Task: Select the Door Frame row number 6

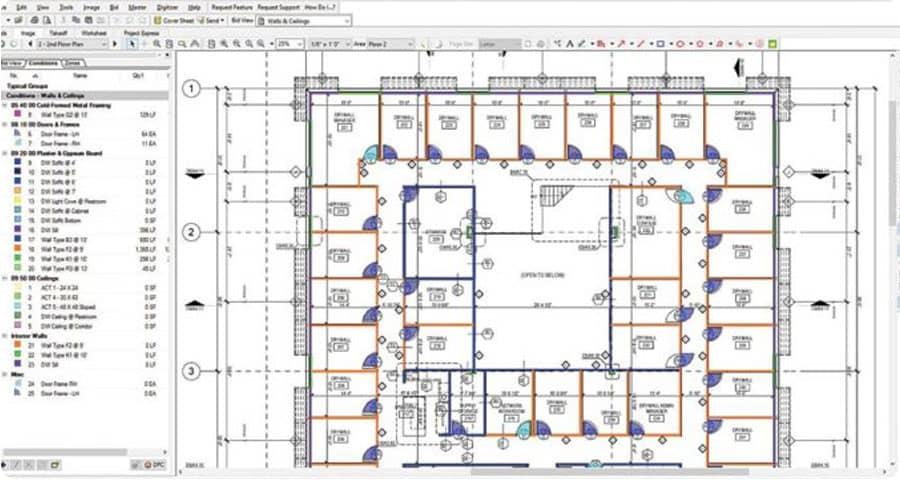Action: pyautogui.click(x=85, y=134)
